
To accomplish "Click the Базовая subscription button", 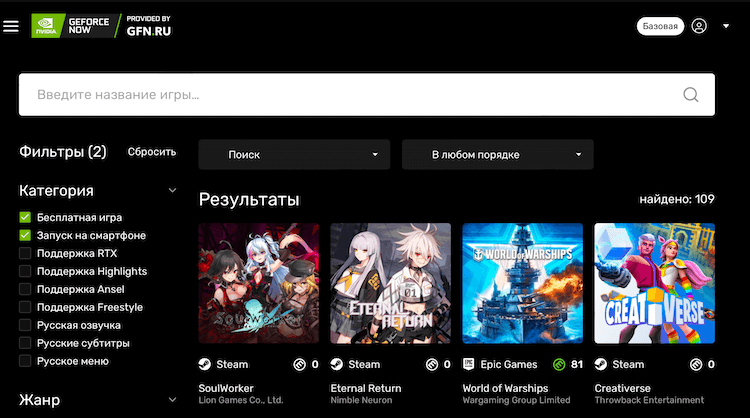I will tap(660, 26).
